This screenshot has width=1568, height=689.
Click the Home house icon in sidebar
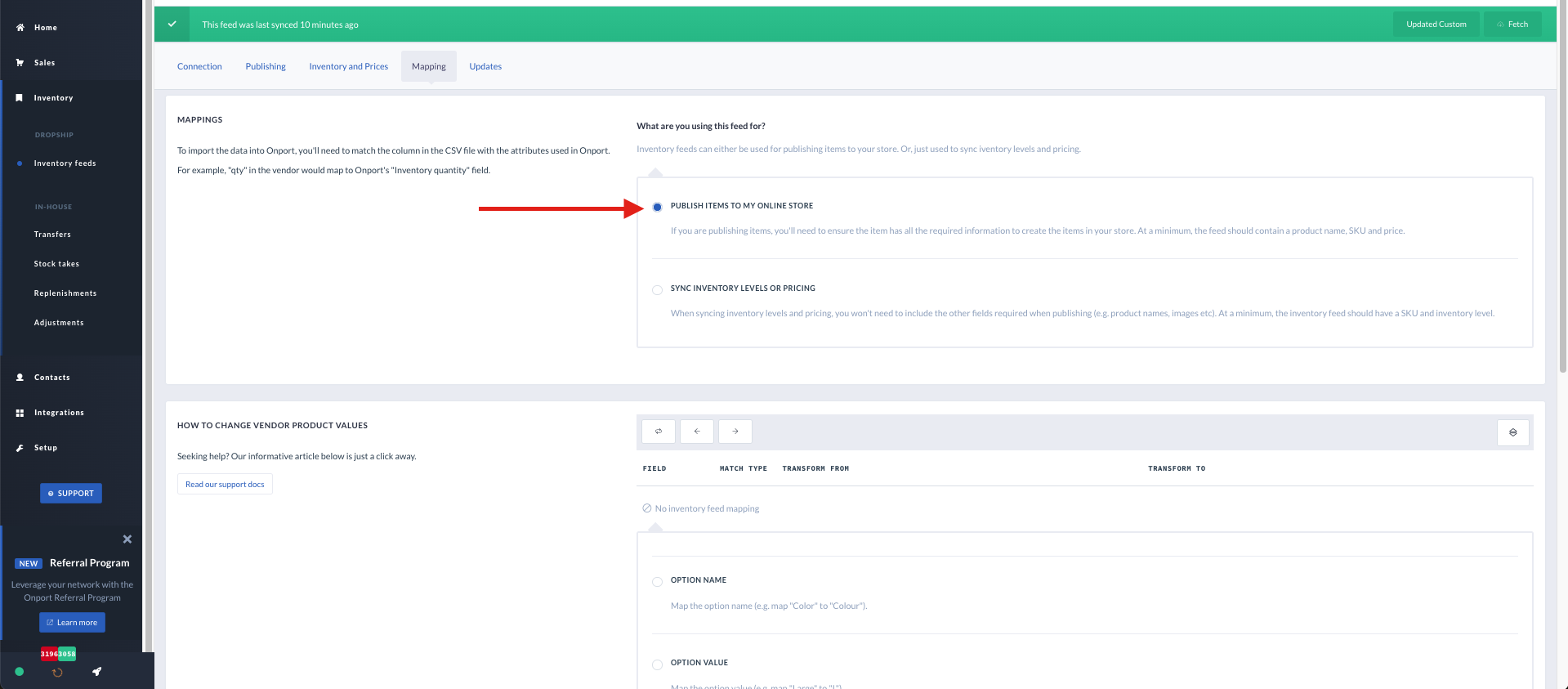(x=20, y=28)
